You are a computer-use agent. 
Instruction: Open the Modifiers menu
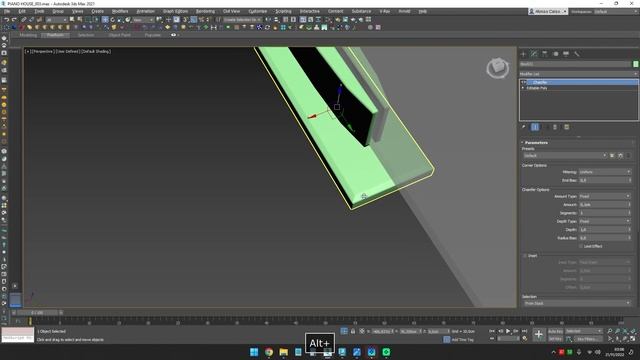coord(120,11)
